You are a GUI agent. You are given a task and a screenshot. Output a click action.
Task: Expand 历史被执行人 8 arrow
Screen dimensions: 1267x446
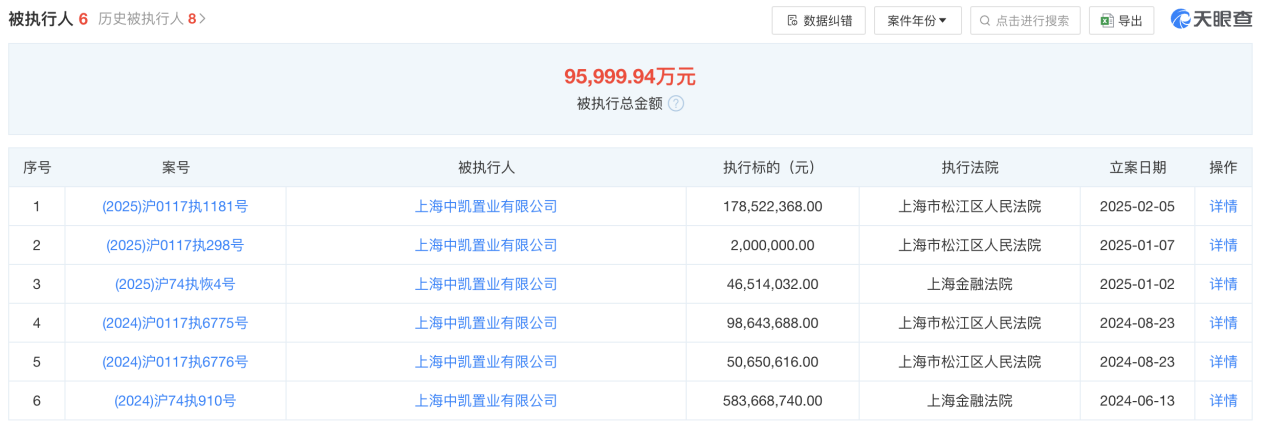(x=203, y=19)
